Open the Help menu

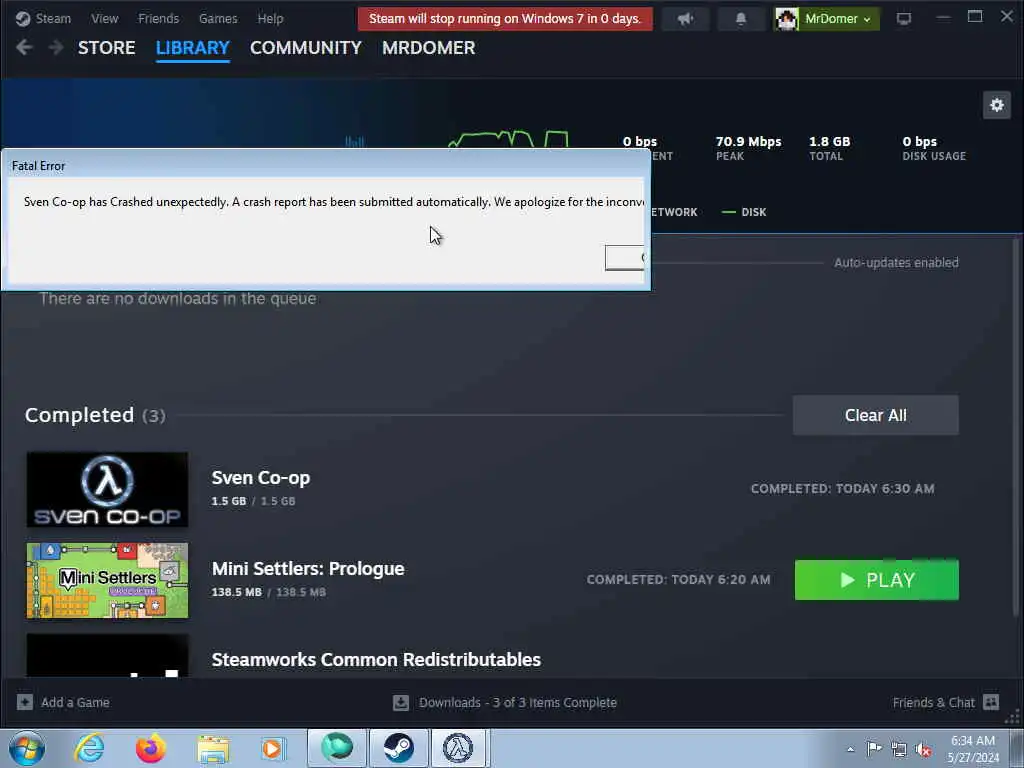coord(270,18)
